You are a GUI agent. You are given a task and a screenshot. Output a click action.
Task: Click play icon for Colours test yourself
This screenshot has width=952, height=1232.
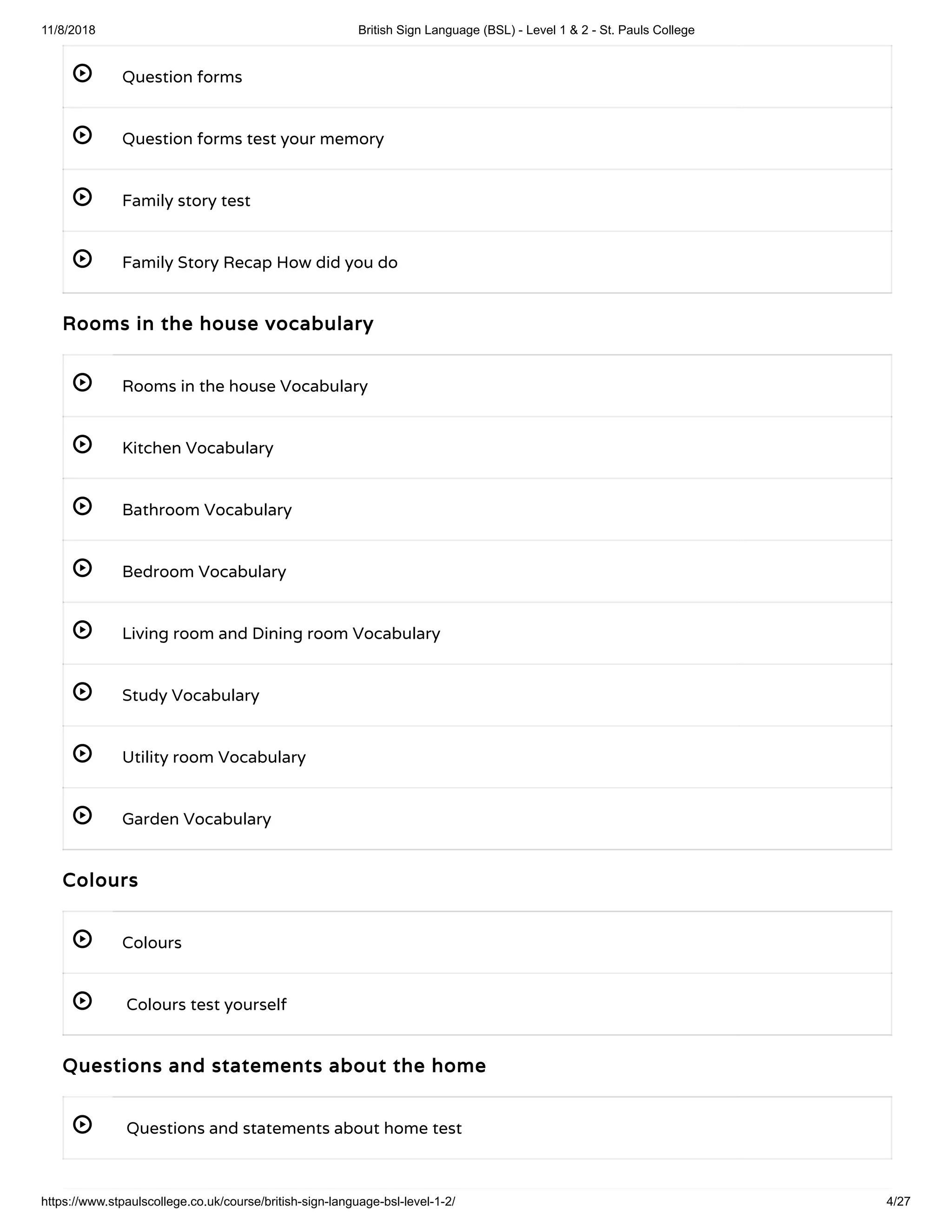pyautogui.click(x=82, y=1001)
